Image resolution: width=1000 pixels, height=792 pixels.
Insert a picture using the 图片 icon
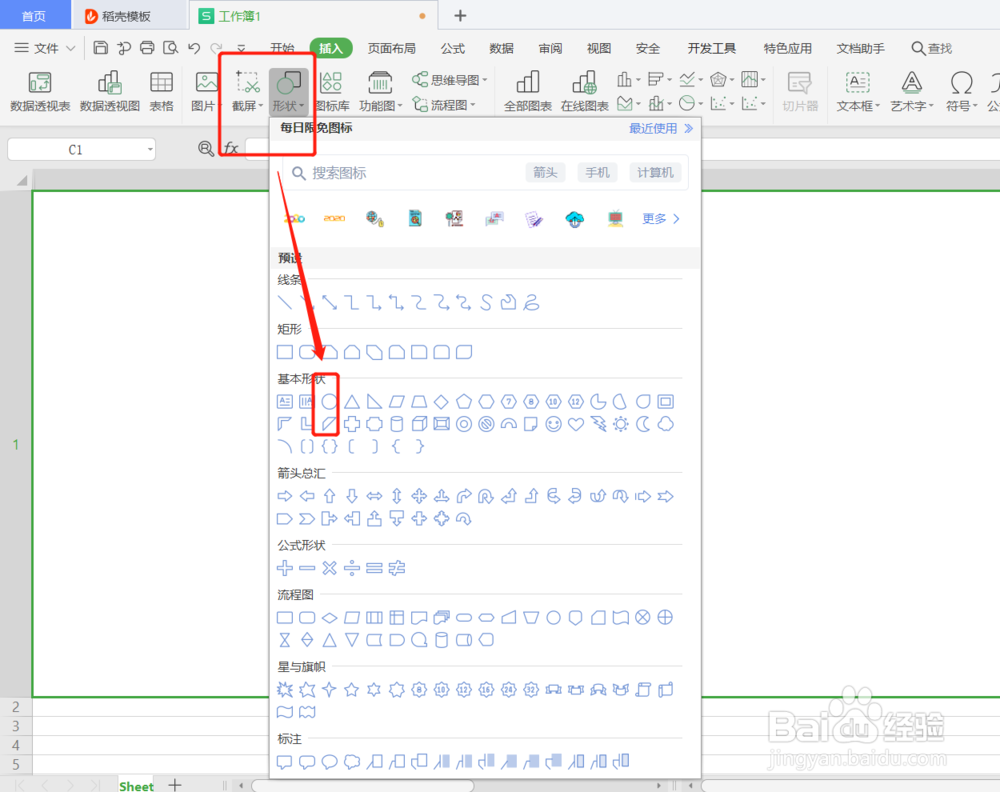tap(206, 90)
